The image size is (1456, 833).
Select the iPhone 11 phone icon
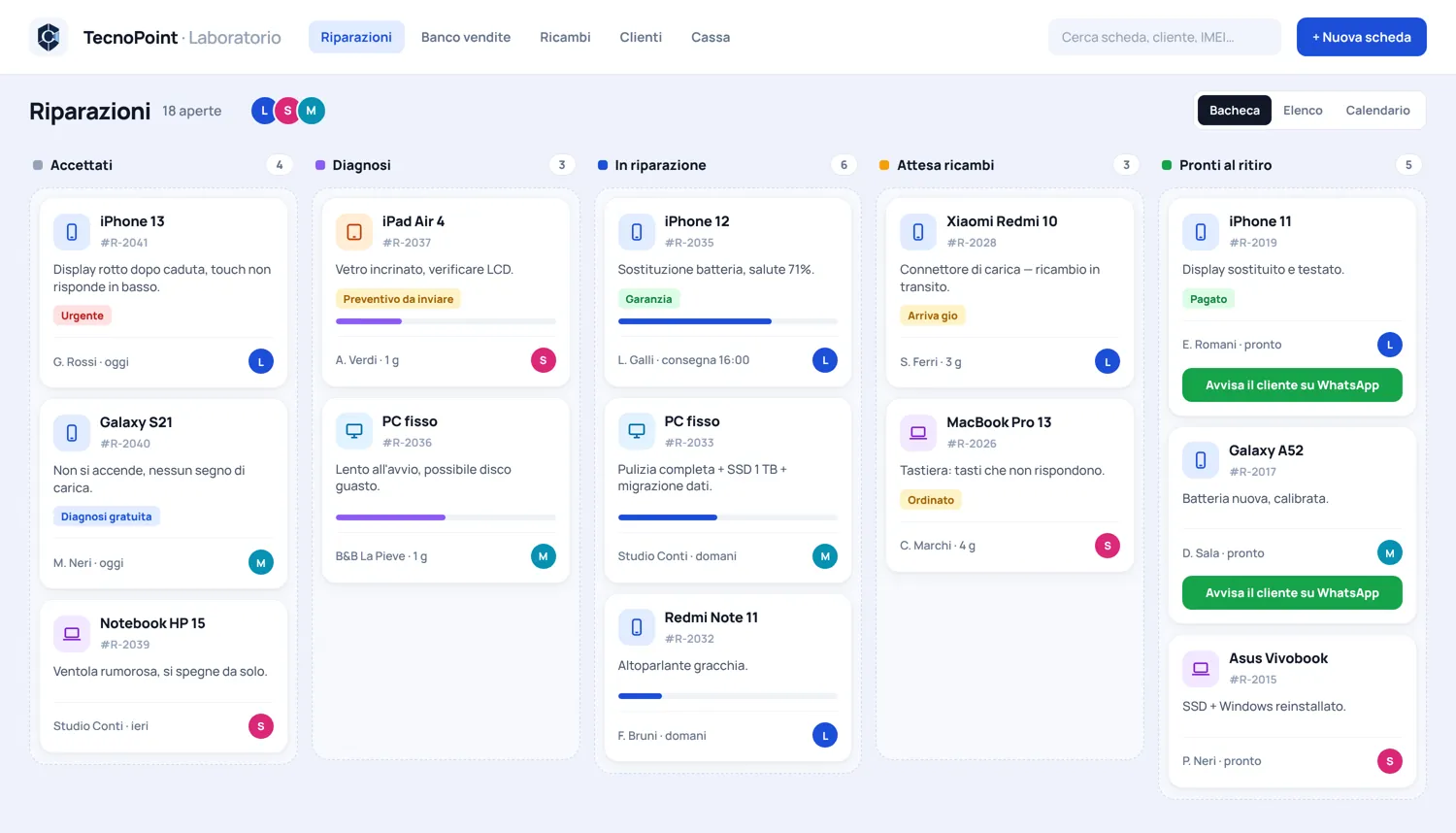1201,232
